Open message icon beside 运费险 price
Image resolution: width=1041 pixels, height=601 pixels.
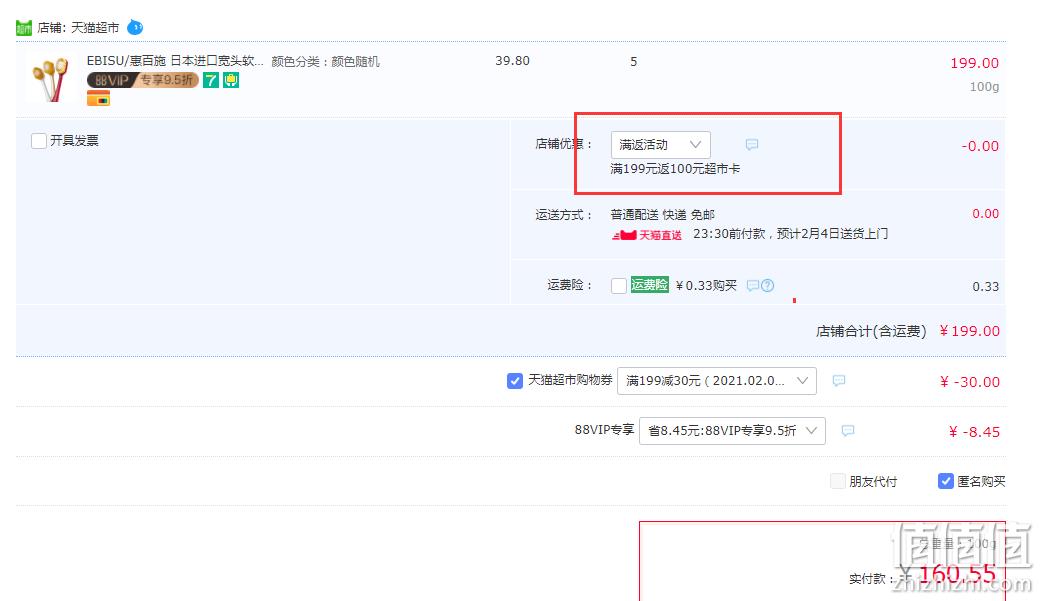coord(753,286)
